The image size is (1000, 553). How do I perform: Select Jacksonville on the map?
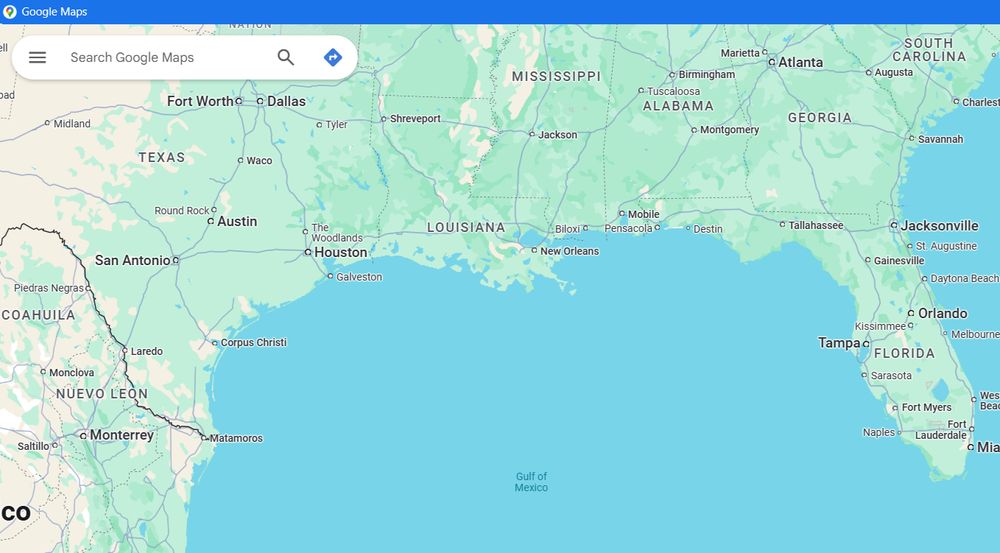coord(939,226)
